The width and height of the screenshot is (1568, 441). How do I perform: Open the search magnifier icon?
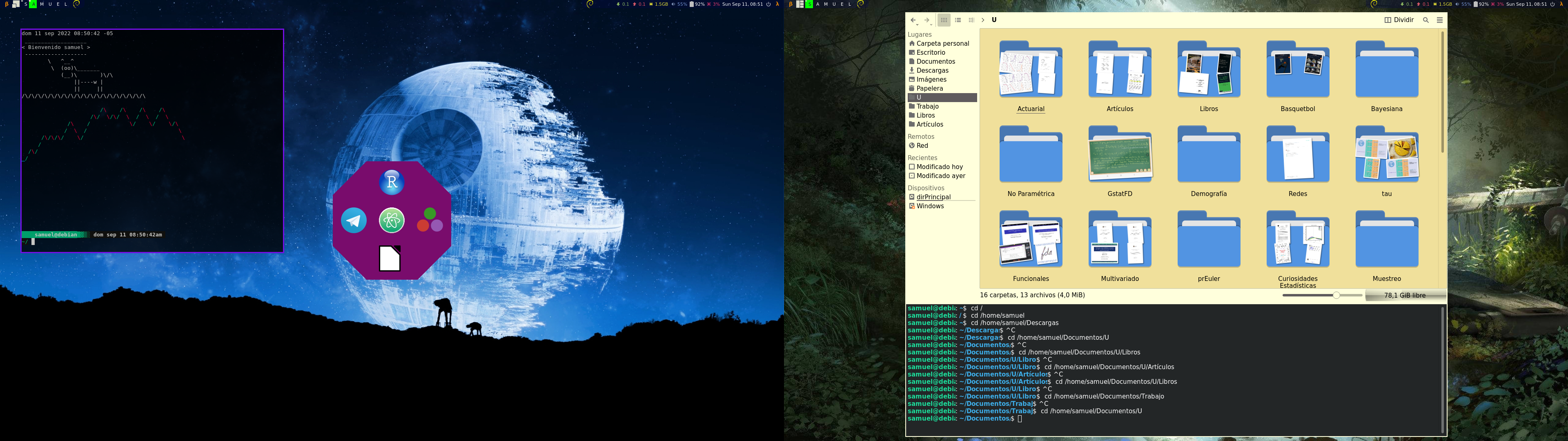pos(1425,20)
